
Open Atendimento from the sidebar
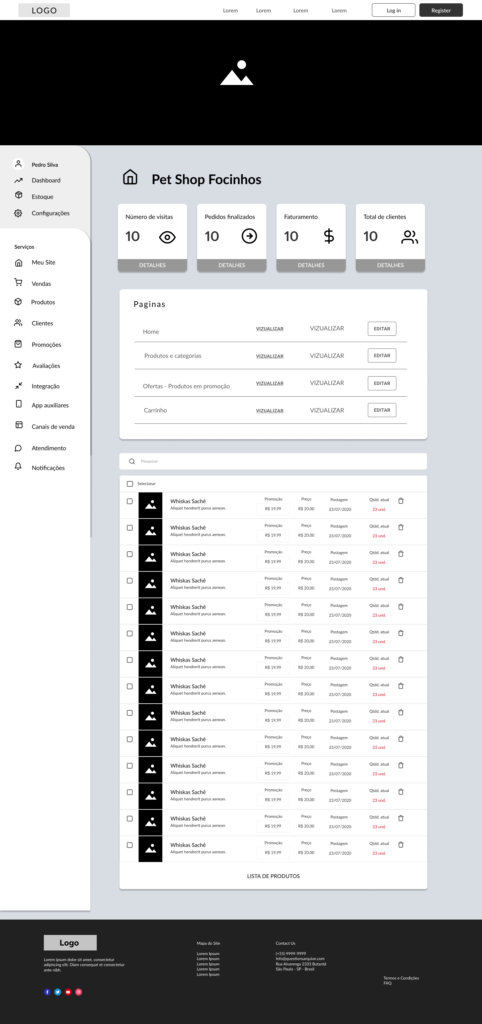click(49, 448)
